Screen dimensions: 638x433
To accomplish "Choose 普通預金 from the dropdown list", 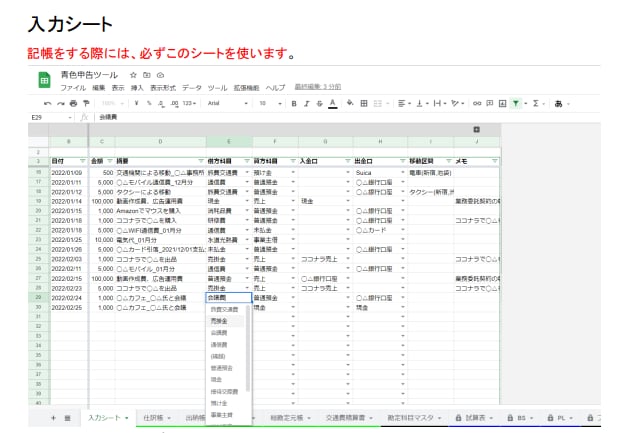I will click(x=226, y=368).
